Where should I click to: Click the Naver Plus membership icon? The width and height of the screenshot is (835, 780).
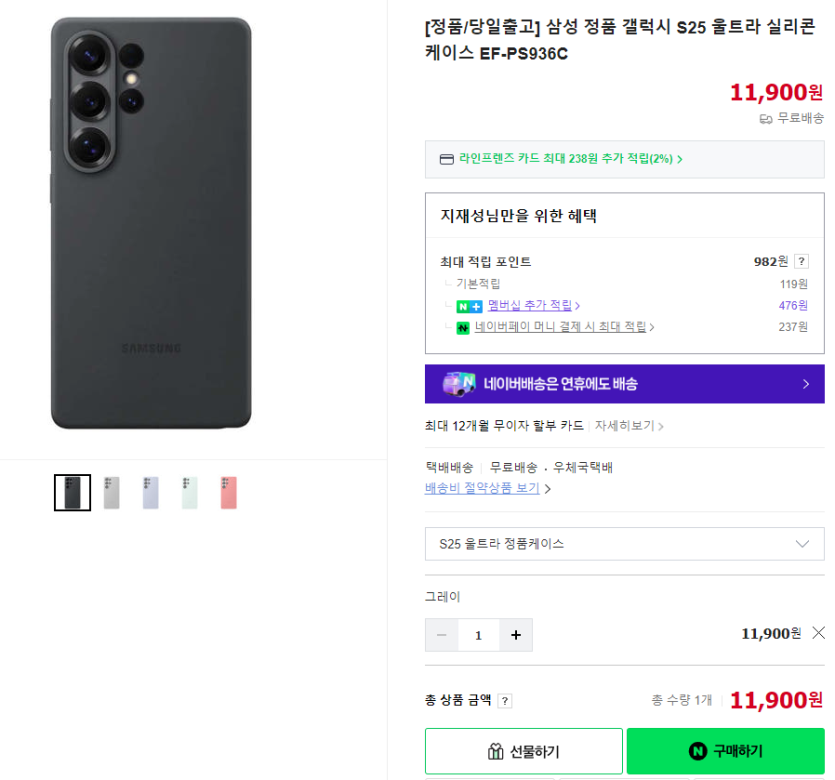pyautogui.click(x=469, y=306)
